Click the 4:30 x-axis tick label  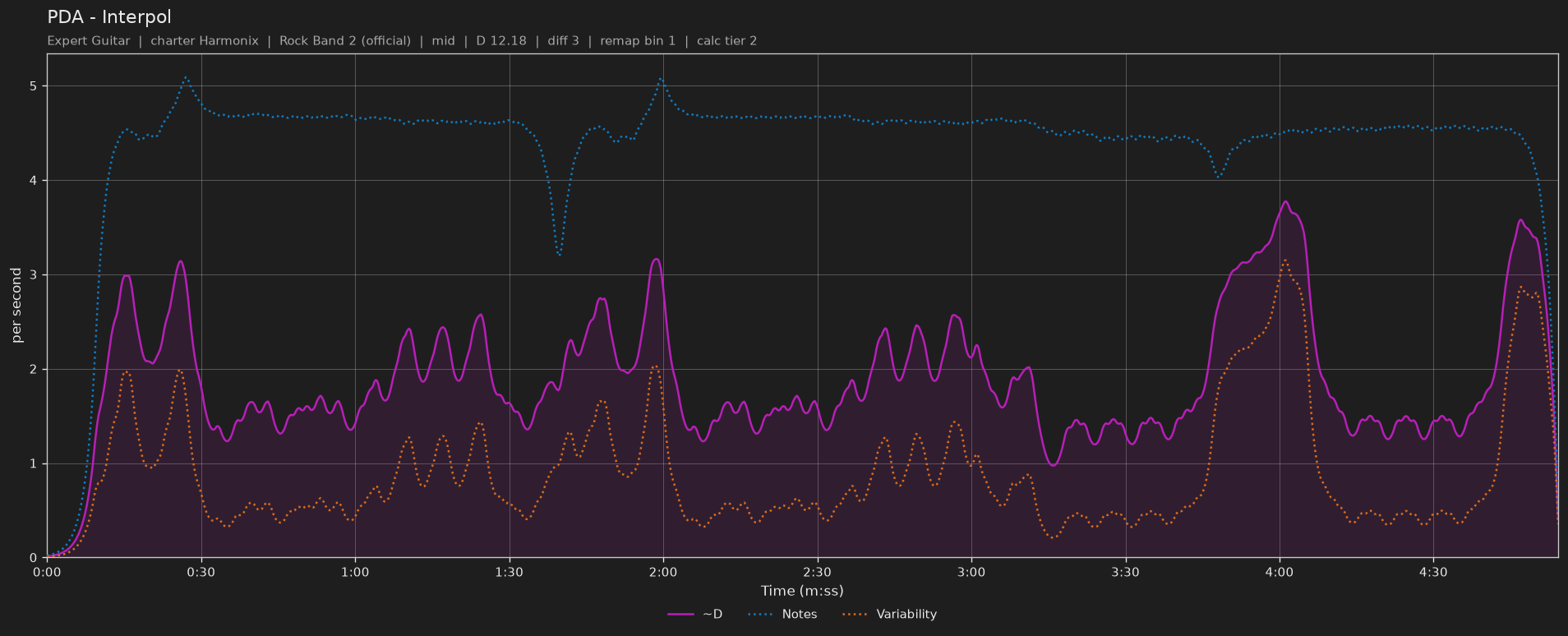pyautogui.click(x=1433, y=572)
